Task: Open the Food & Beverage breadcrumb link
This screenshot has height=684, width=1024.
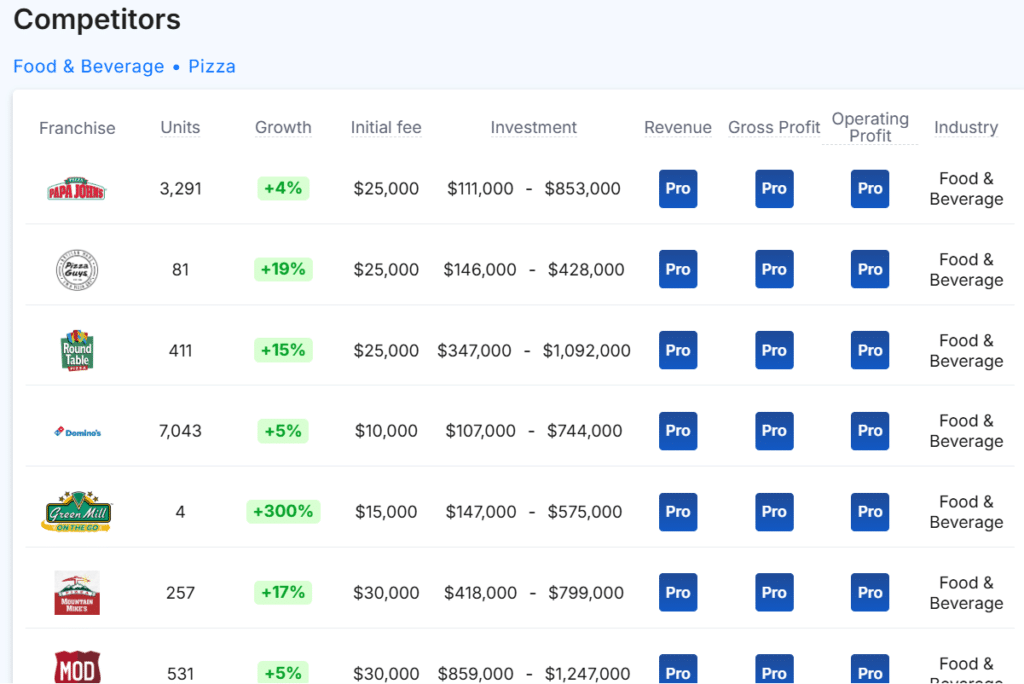Action: click(x=89, y=67)
